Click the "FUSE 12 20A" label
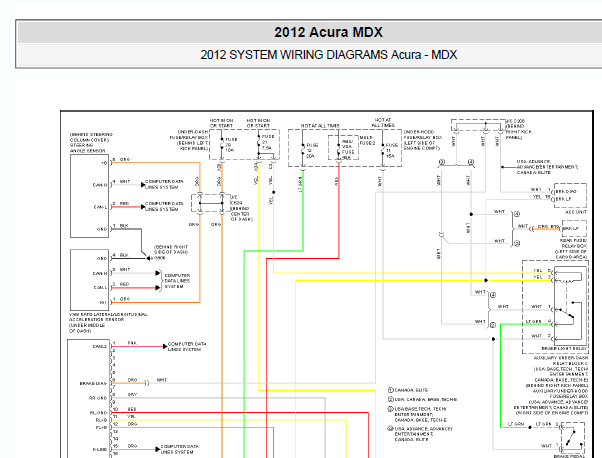602x458 pixels. [312, 151]
